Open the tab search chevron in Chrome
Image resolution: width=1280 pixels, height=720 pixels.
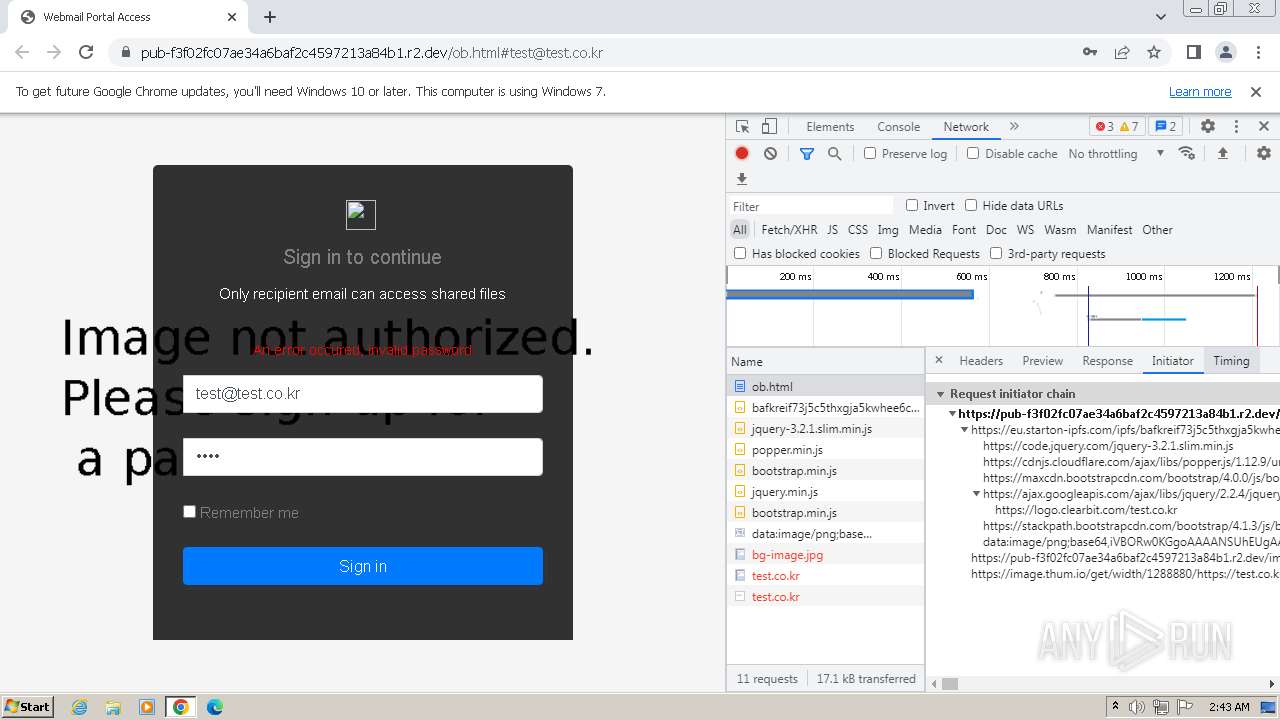point(1160,16)
